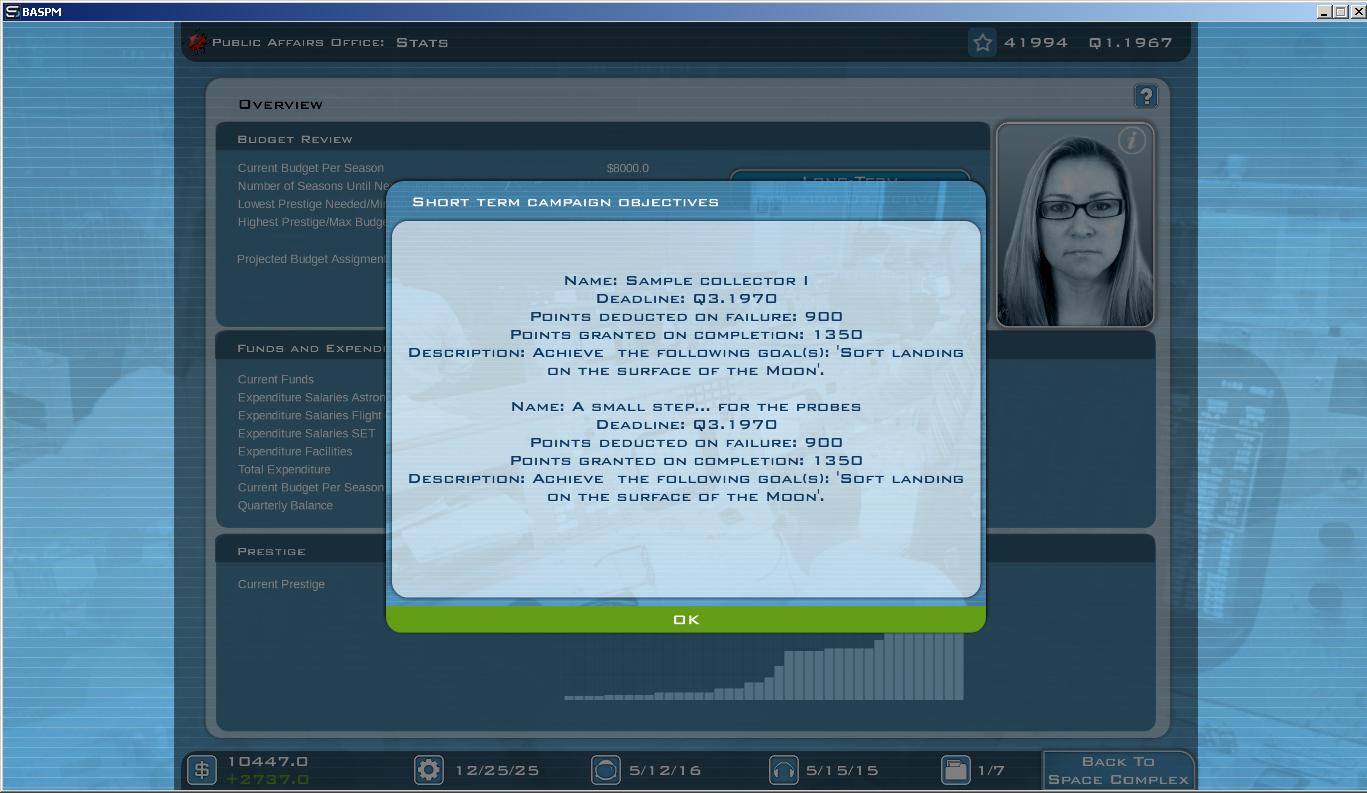This screenshot has height=793, width=1367.
Task: Go back to Space Complex
Action: 1118,770
